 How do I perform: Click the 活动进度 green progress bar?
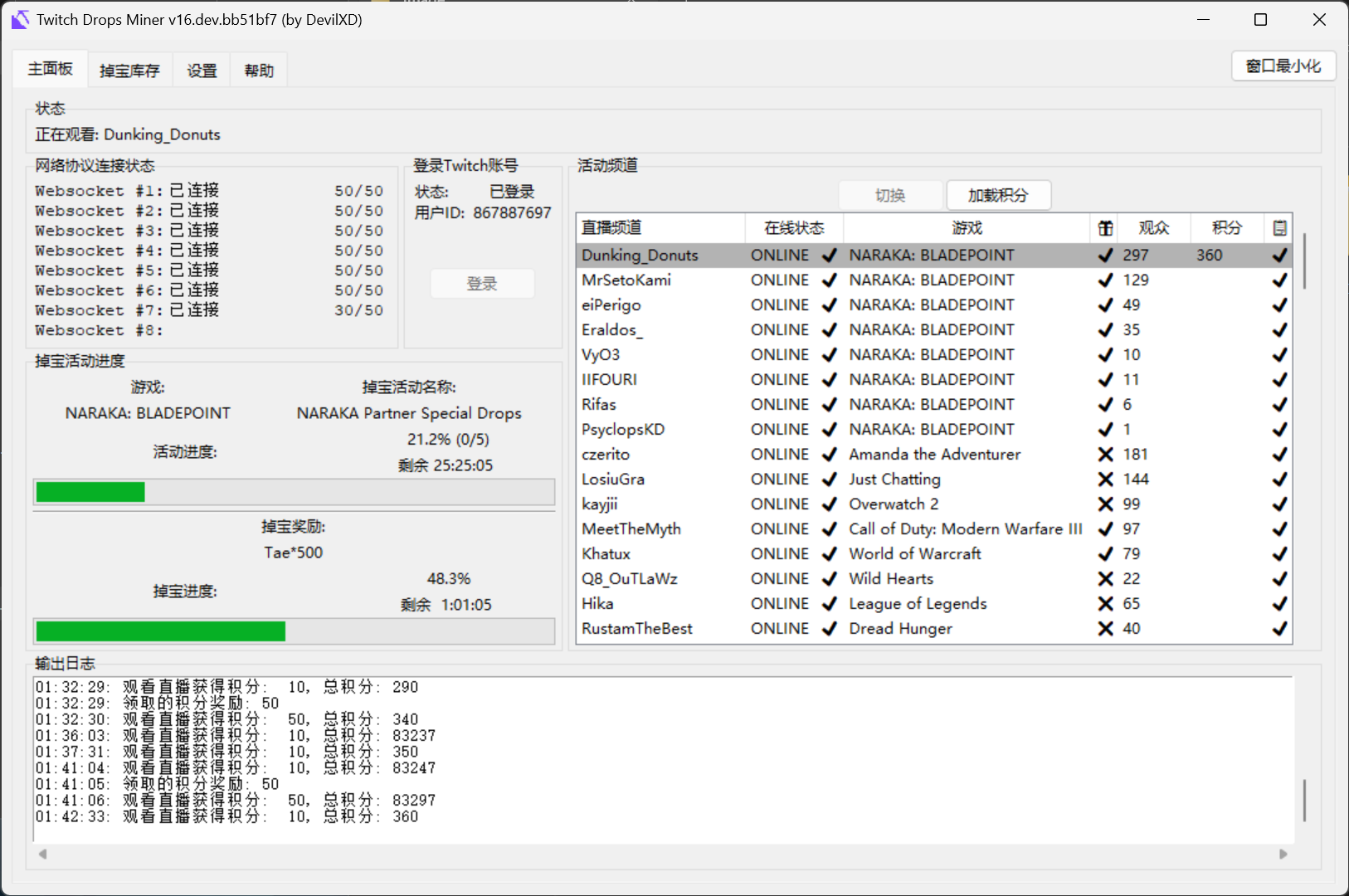(x=90, y=492)
